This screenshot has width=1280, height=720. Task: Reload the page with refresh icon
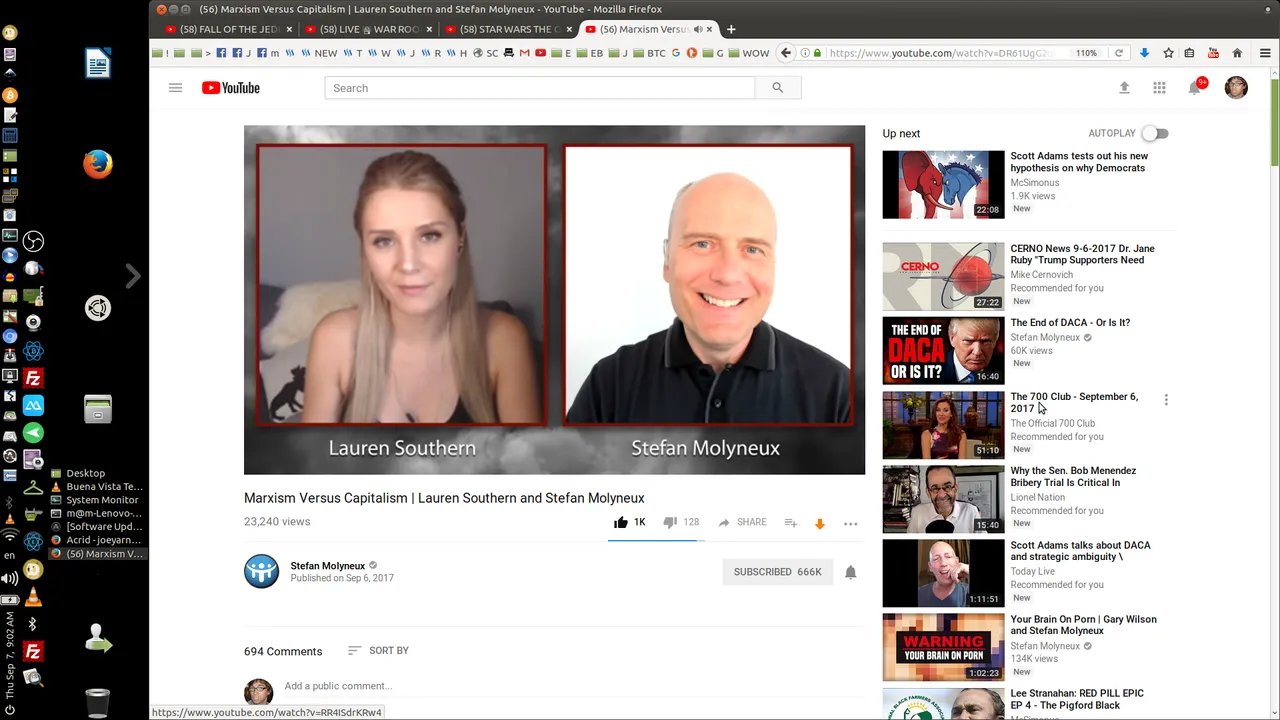(x=1118, y=53)
